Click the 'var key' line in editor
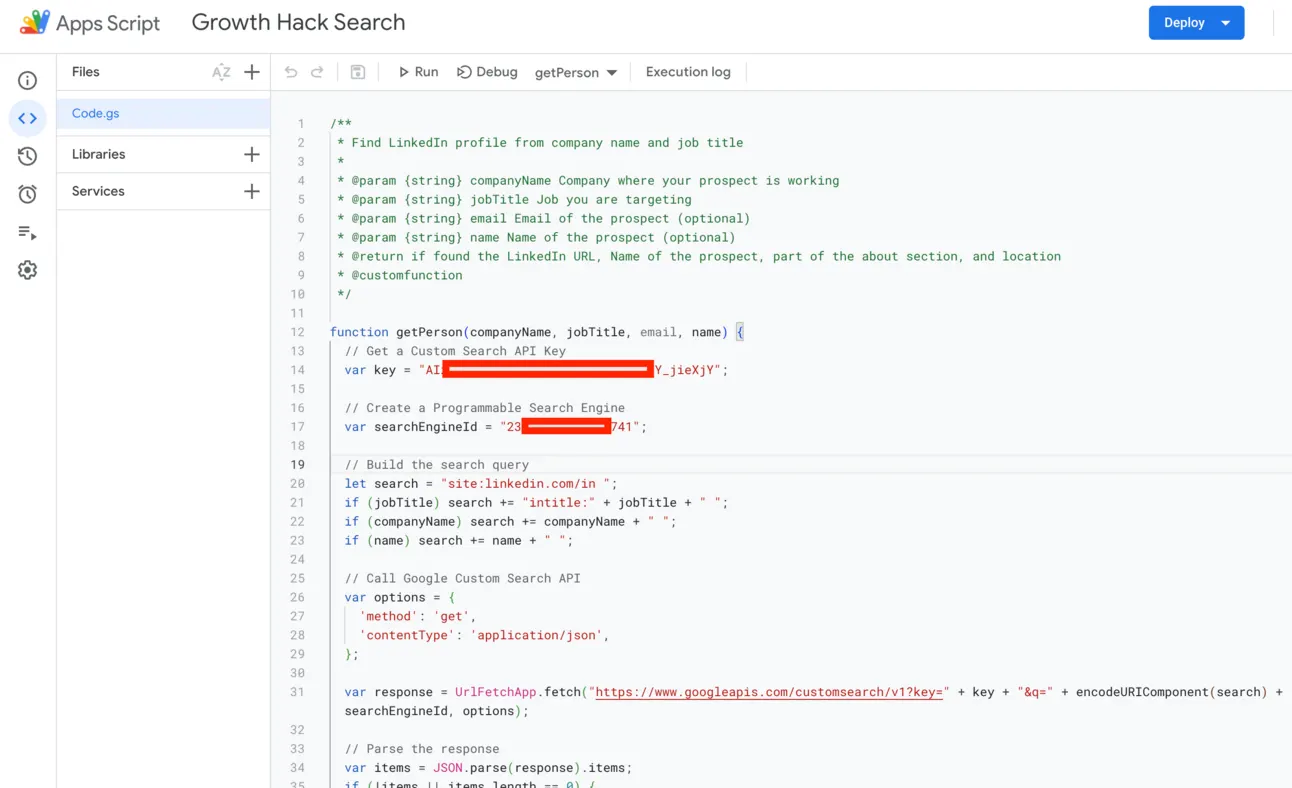The image size is (1292, 788). point(537,370)
